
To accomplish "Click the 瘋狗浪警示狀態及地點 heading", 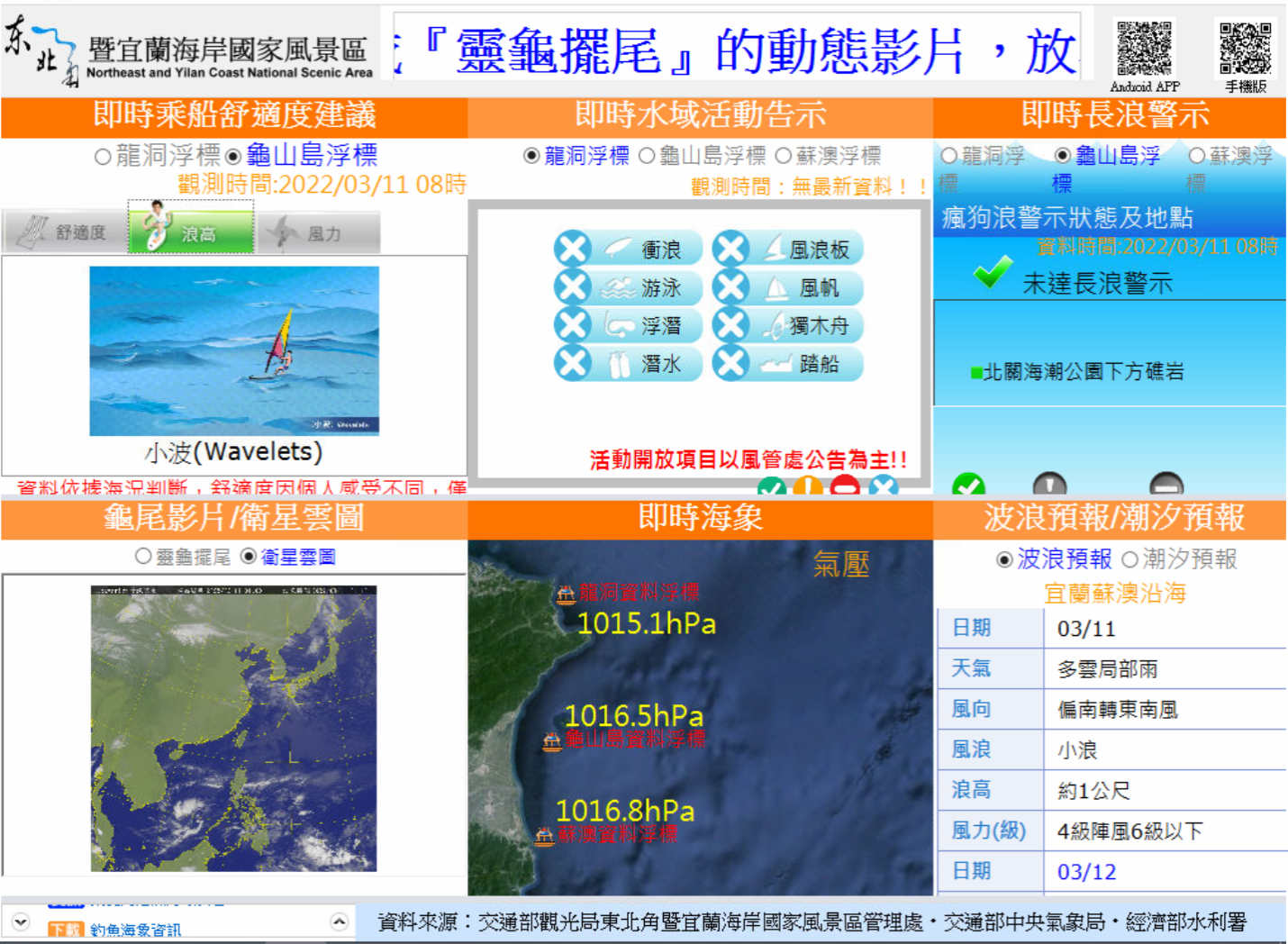I will coord(1067,217).
